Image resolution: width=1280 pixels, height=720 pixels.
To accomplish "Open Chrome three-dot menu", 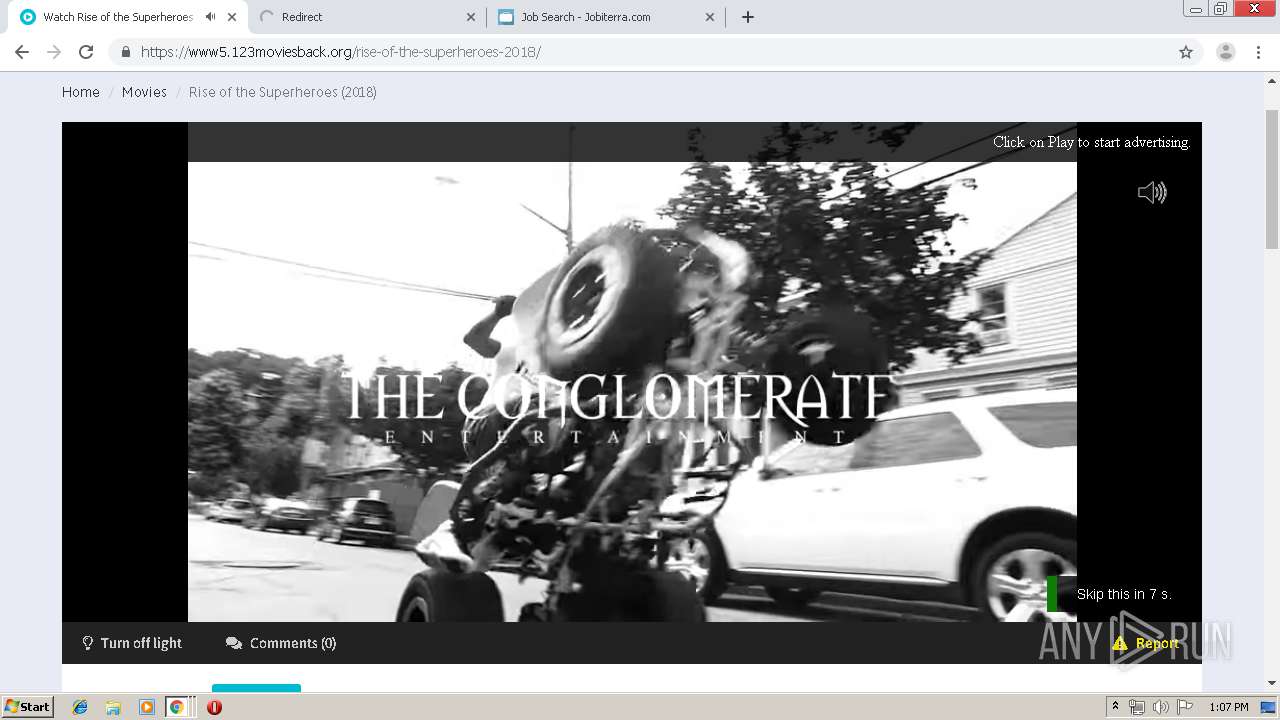I will click(x=1259, y=52).
